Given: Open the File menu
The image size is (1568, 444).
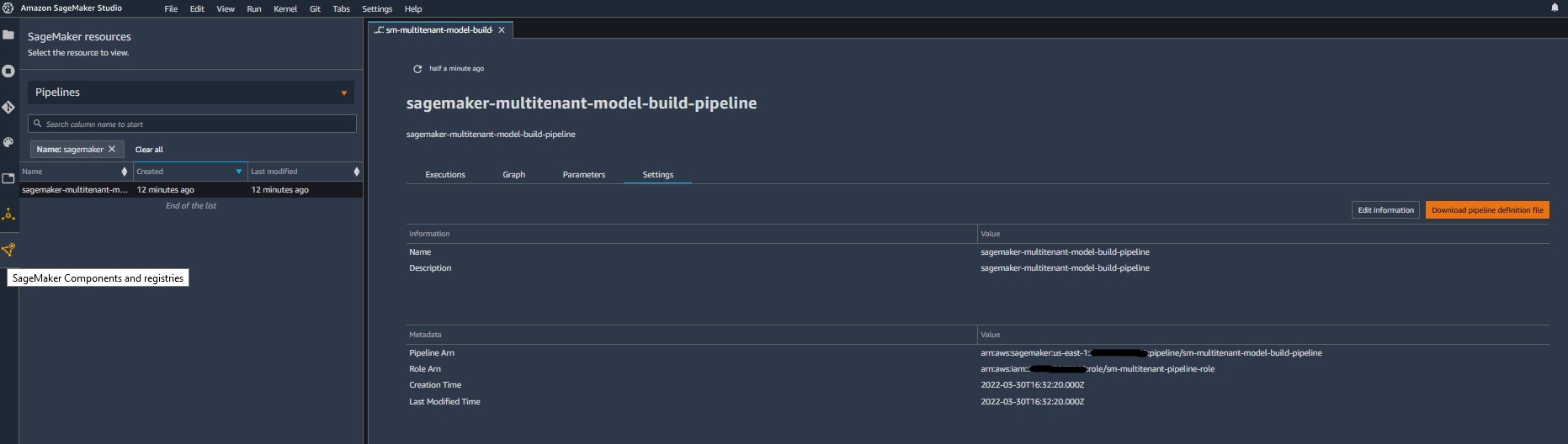Looking at the screenshot, I should pos(171,8).
